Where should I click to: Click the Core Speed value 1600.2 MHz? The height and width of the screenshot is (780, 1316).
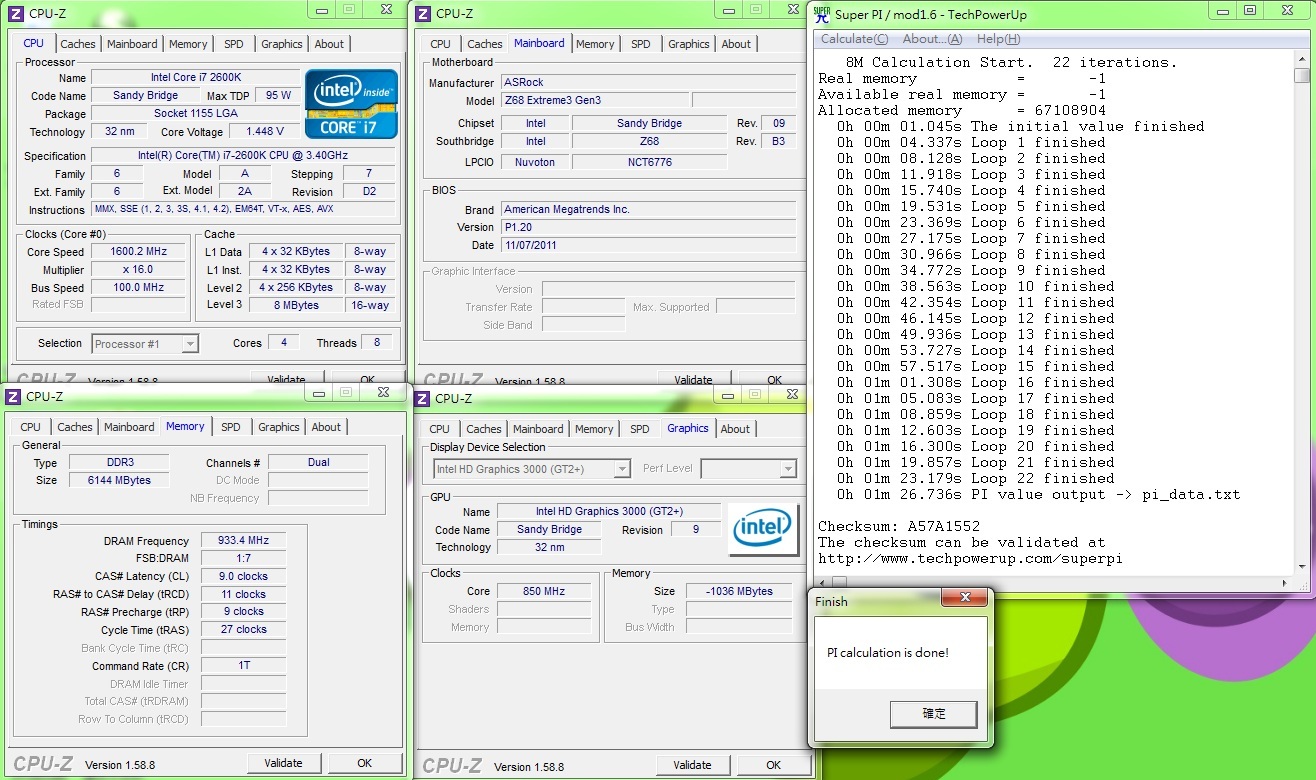tap(139, 252)
